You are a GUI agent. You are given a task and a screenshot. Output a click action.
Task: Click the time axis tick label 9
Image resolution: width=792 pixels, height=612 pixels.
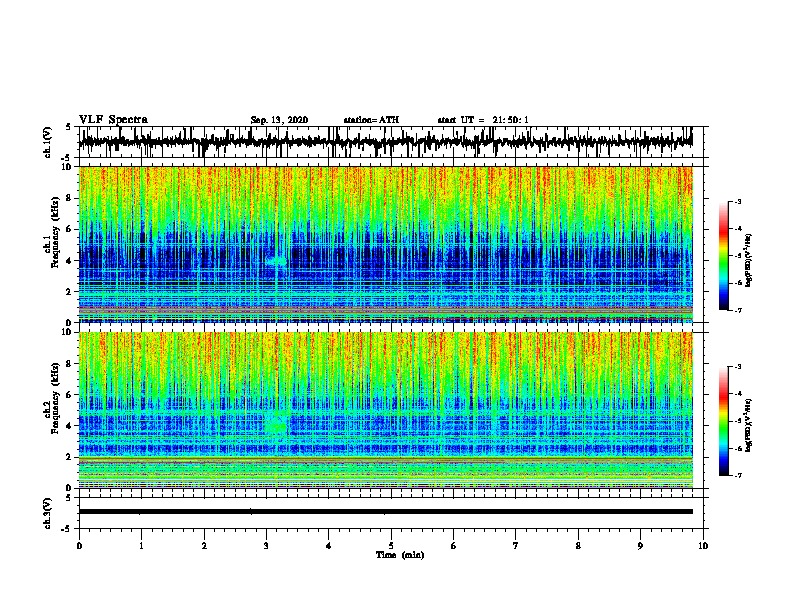(x=640, y=546)
